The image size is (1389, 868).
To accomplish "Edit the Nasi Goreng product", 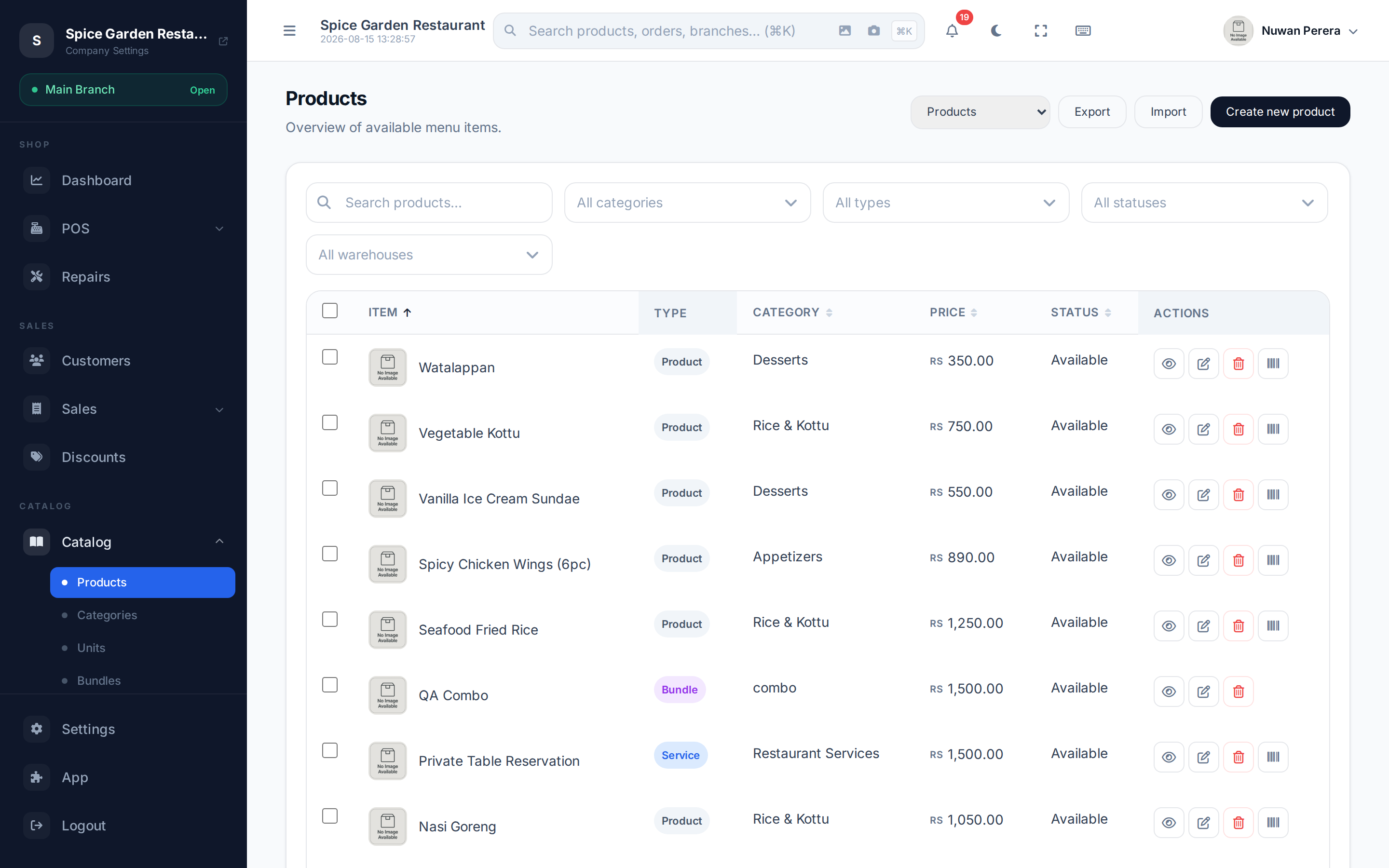I will pos(1204,823).
